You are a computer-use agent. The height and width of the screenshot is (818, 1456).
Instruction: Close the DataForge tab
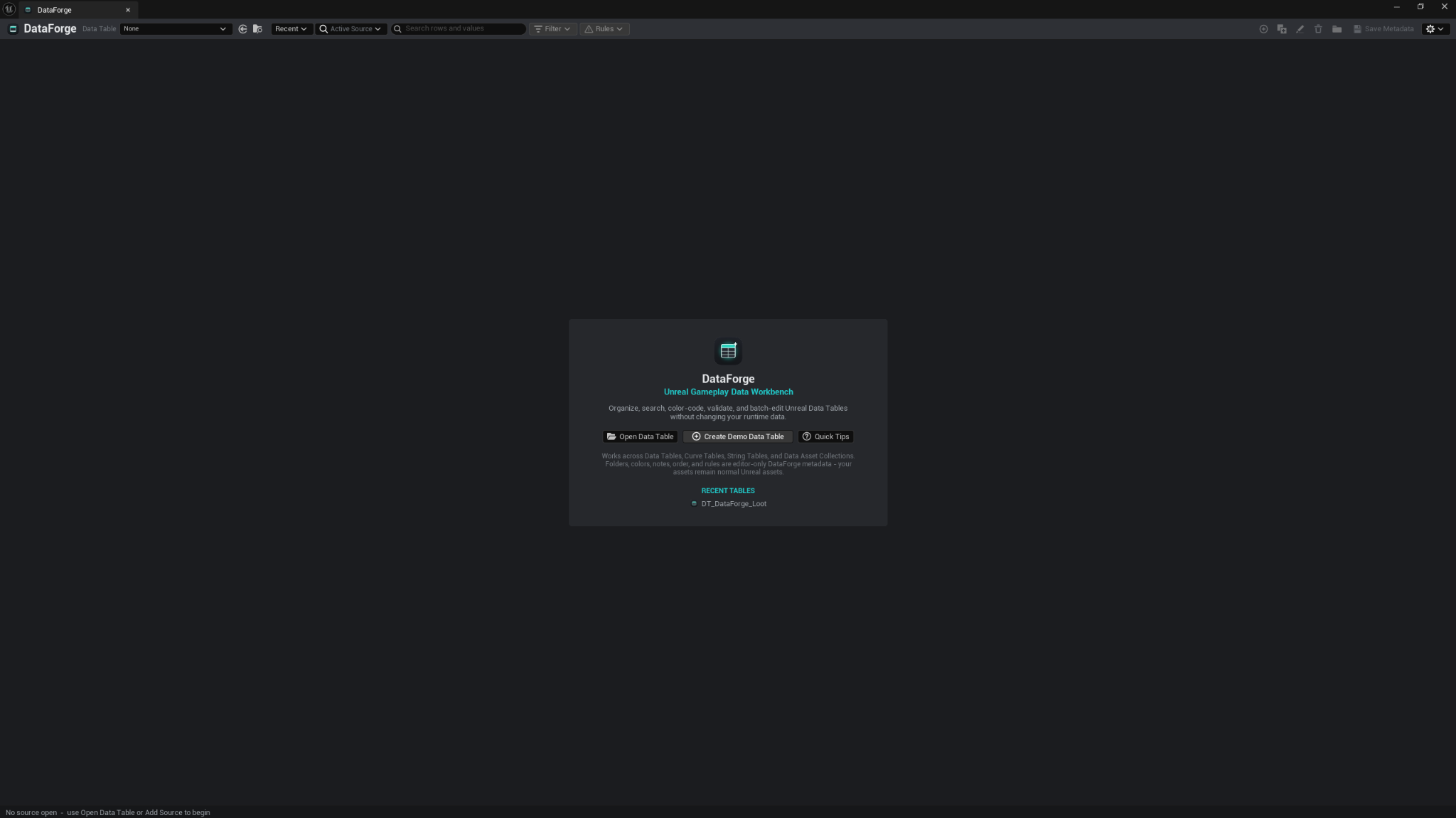[128, 10]
